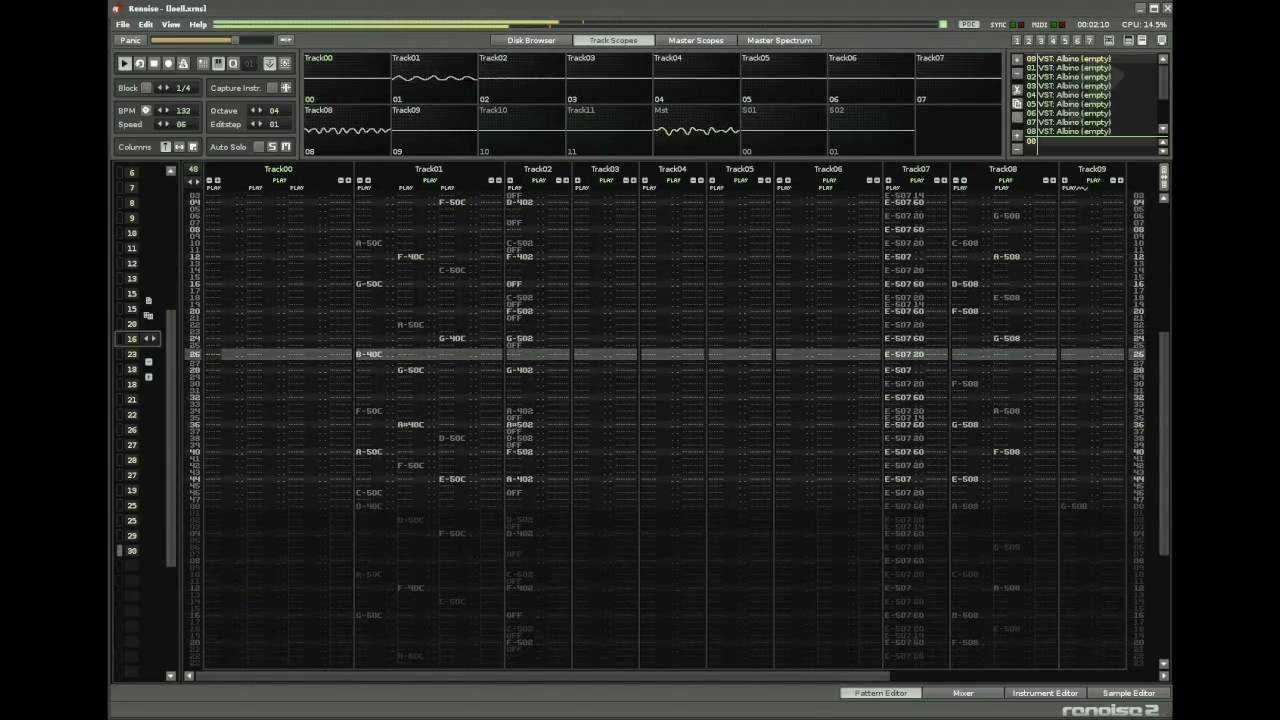Stop playback with the Stop button
The width and height of the screenshot is (1280, 720).
pyautogui.click(x=154, y=64)
